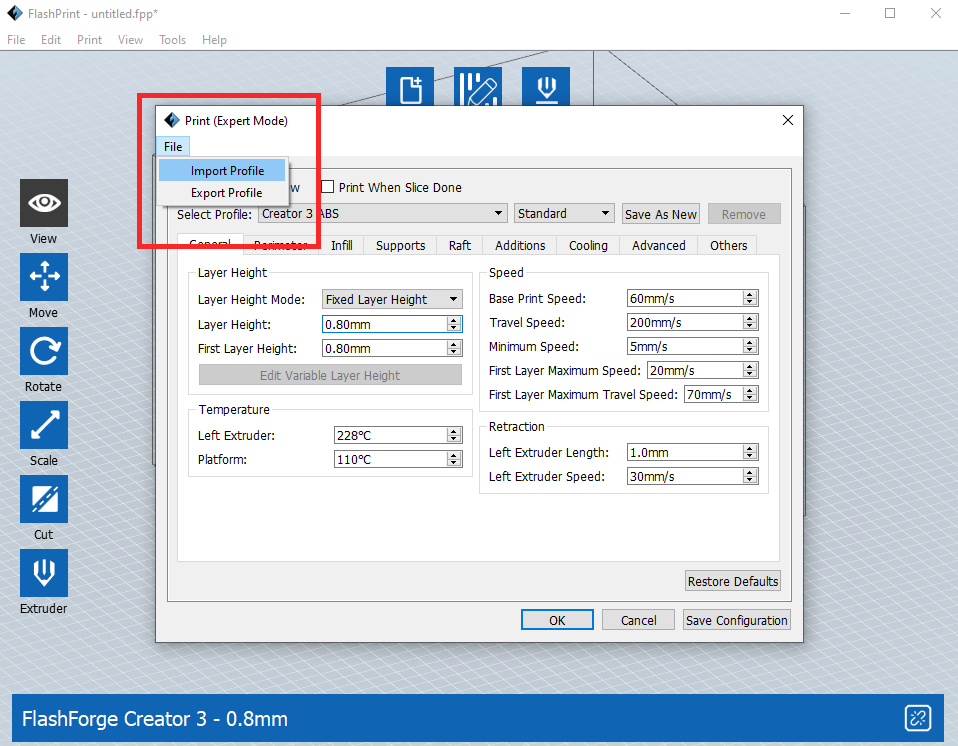Viewport: 958px width, 746px height.
Task: Switch to the Supports tab
Action: (x=400, y=246)
